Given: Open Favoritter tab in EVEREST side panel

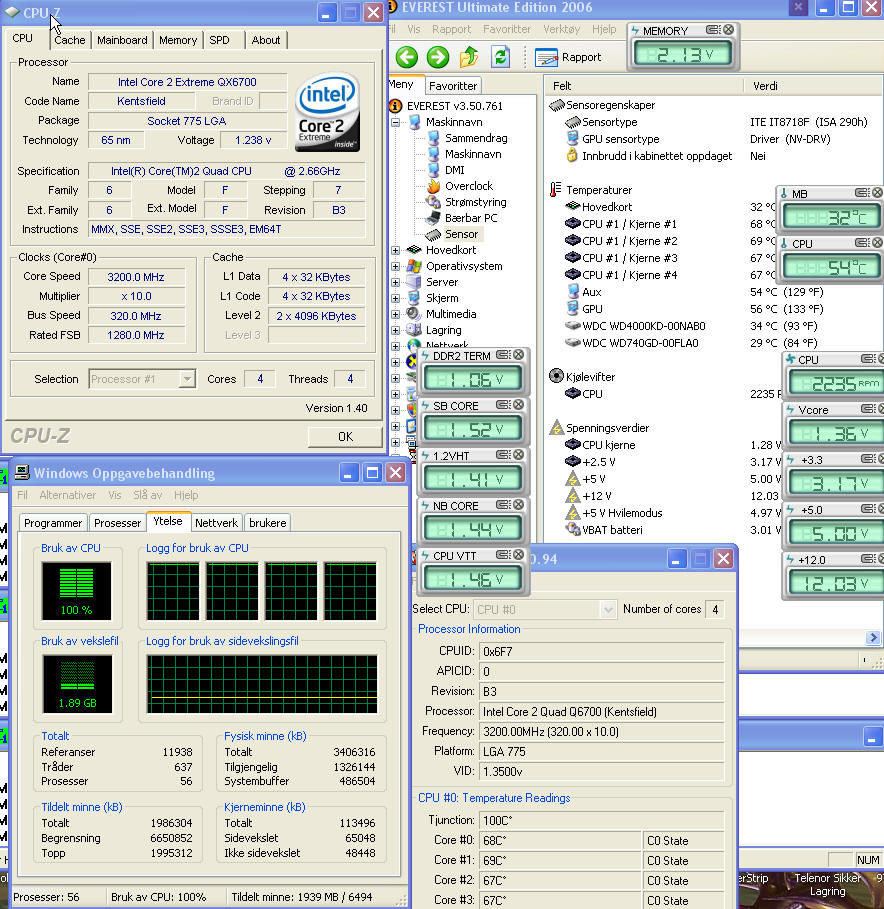Looking at the screenshot, I should click(x=453, y=86).
